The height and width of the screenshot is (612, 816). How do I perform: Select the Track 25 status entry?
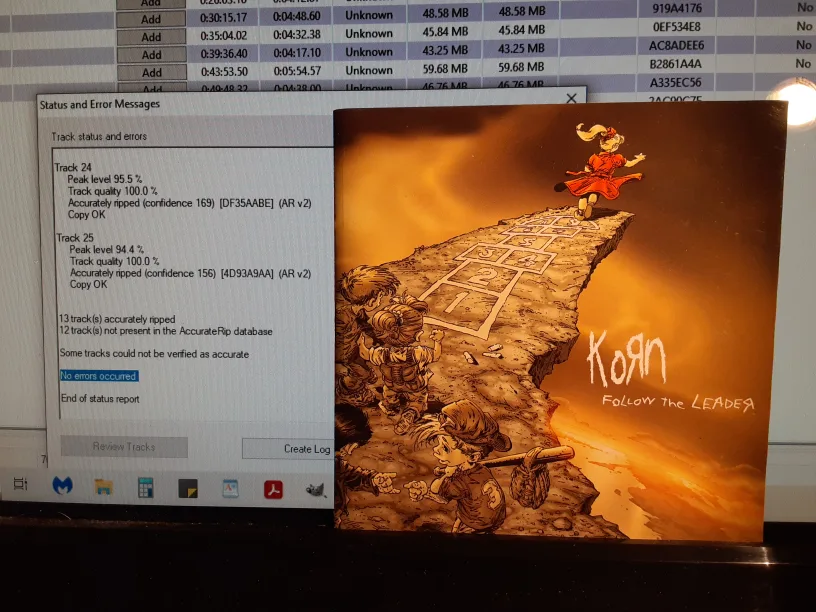(x=75, y=239)
